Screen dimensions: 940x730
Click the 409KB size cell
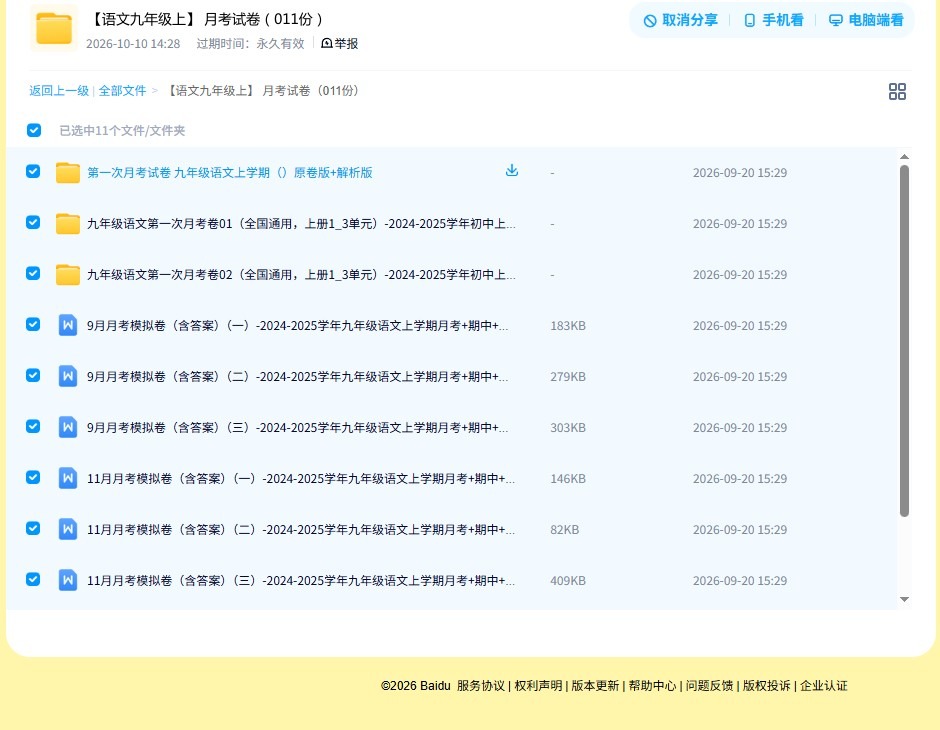[x=568, y=580]
